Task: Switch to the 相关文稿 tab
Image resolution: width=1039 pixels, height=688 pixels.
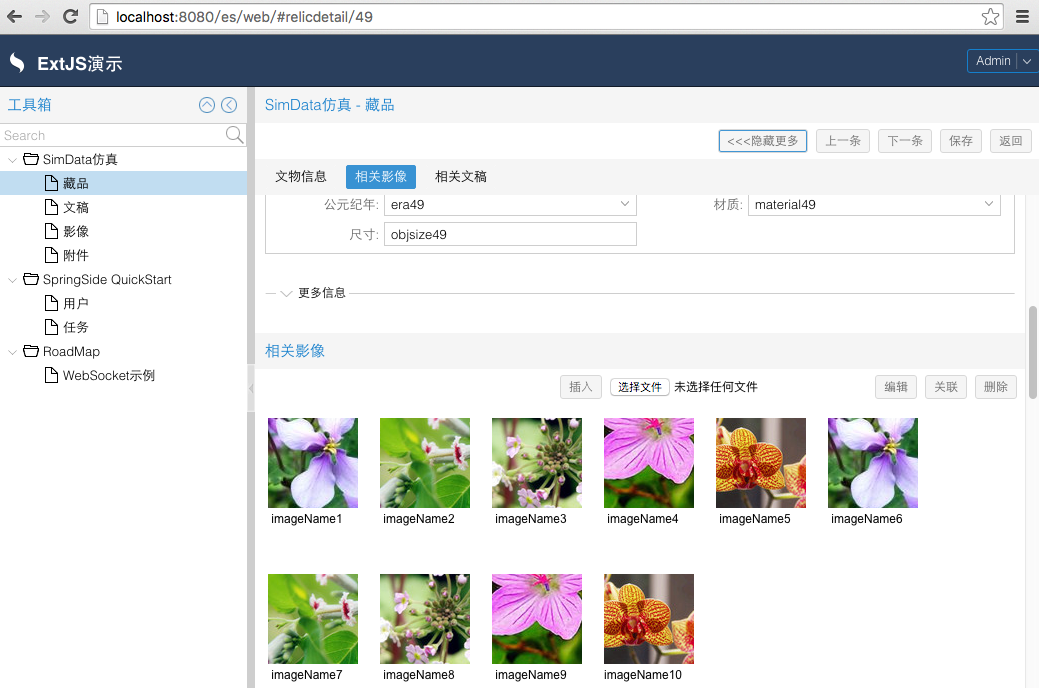Action: 461,176
